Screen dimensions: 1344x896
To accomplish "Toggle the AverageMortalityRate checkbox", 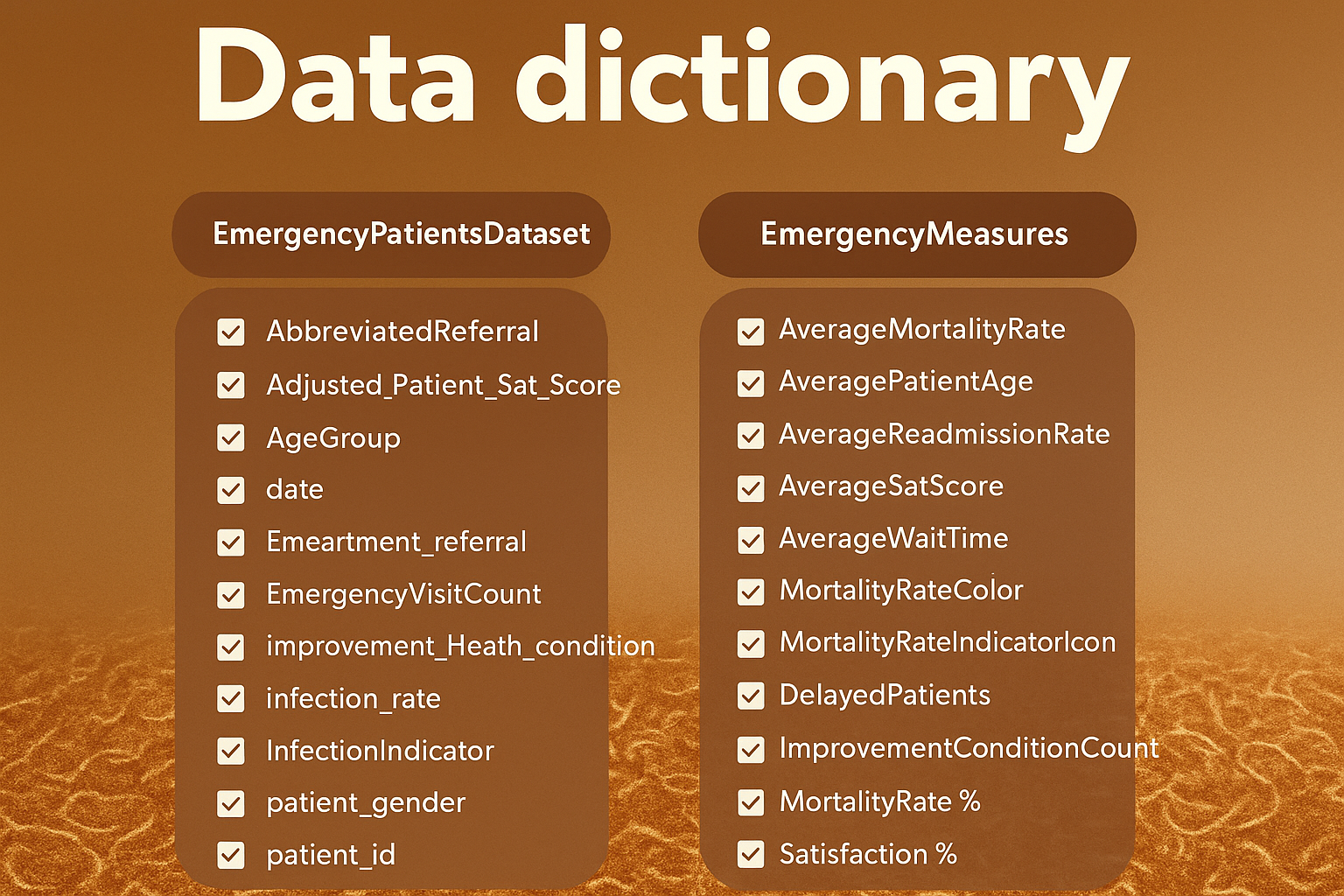I will [x=751, y=332].
